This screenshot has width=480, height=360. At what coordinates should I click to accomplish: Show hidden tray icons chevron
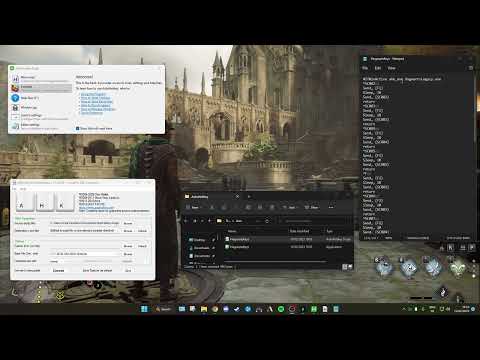click(404, 309)
